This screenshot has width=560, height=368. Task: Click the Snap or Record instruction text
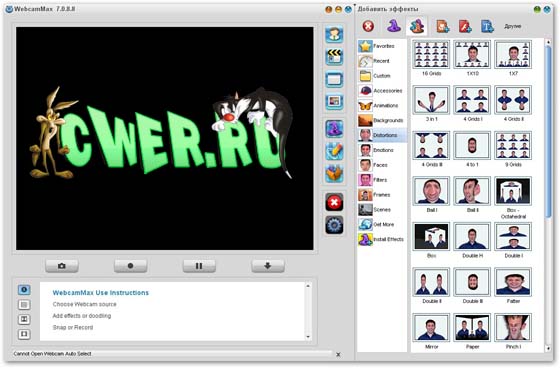tap(73, 327)
